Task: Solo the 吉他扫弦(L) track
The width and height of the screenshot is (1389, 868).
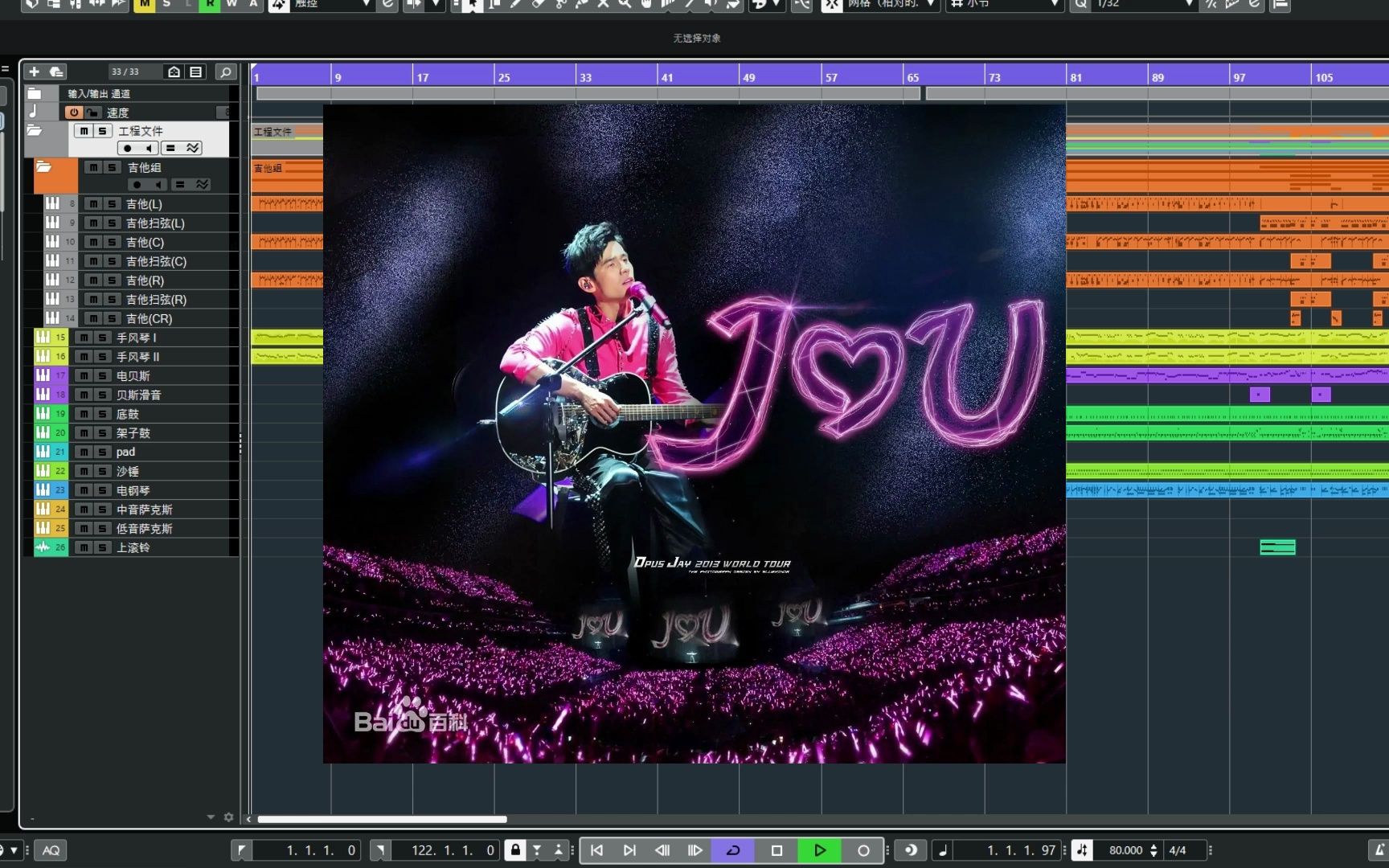Action: (112, 223)
